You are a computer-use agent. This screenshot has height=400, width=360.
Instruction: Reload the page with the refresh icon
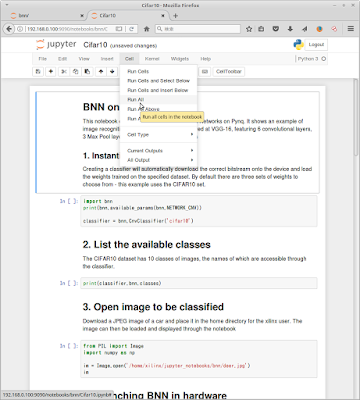(x=131, y=29)
